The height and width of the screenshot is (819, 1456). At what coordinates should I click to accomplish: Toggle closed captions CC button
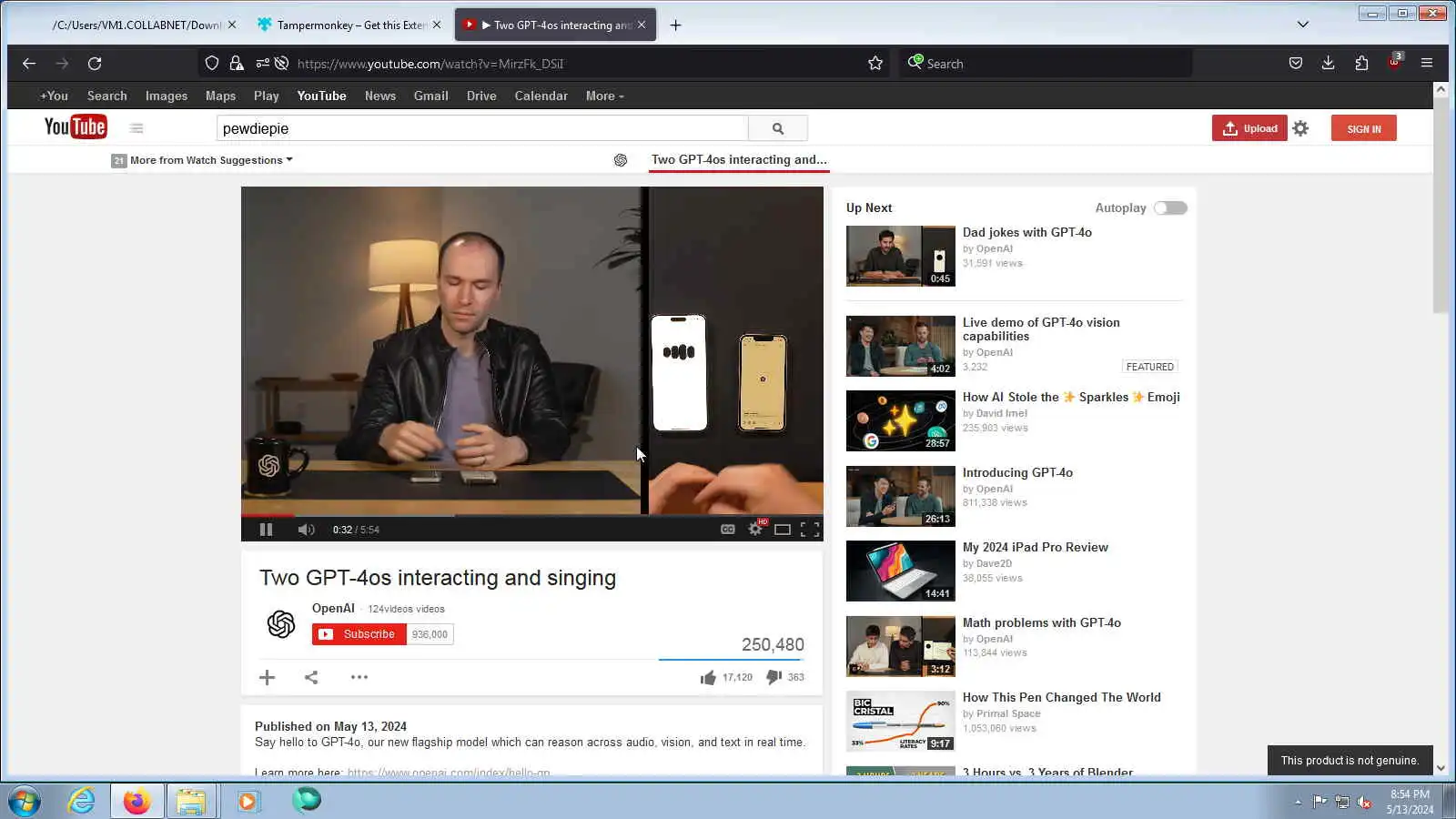(727, 530)
